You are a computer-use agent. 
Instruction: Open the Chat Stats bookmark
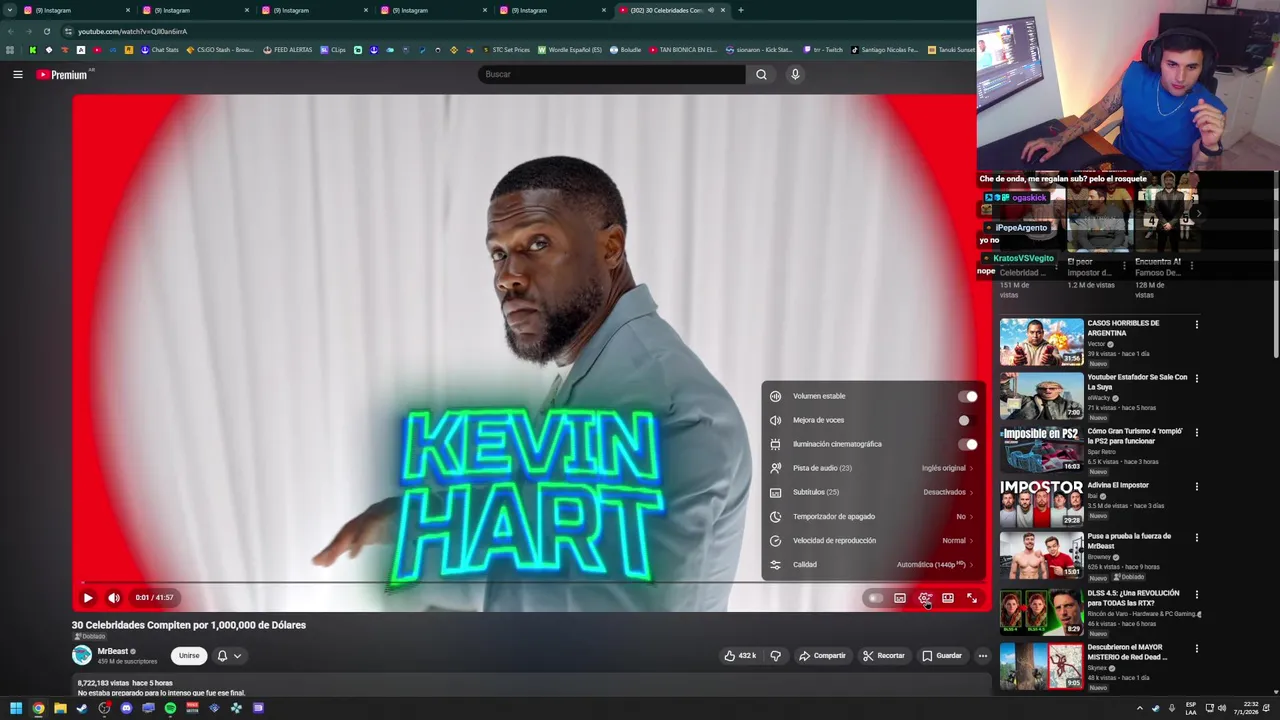point(160,50)
